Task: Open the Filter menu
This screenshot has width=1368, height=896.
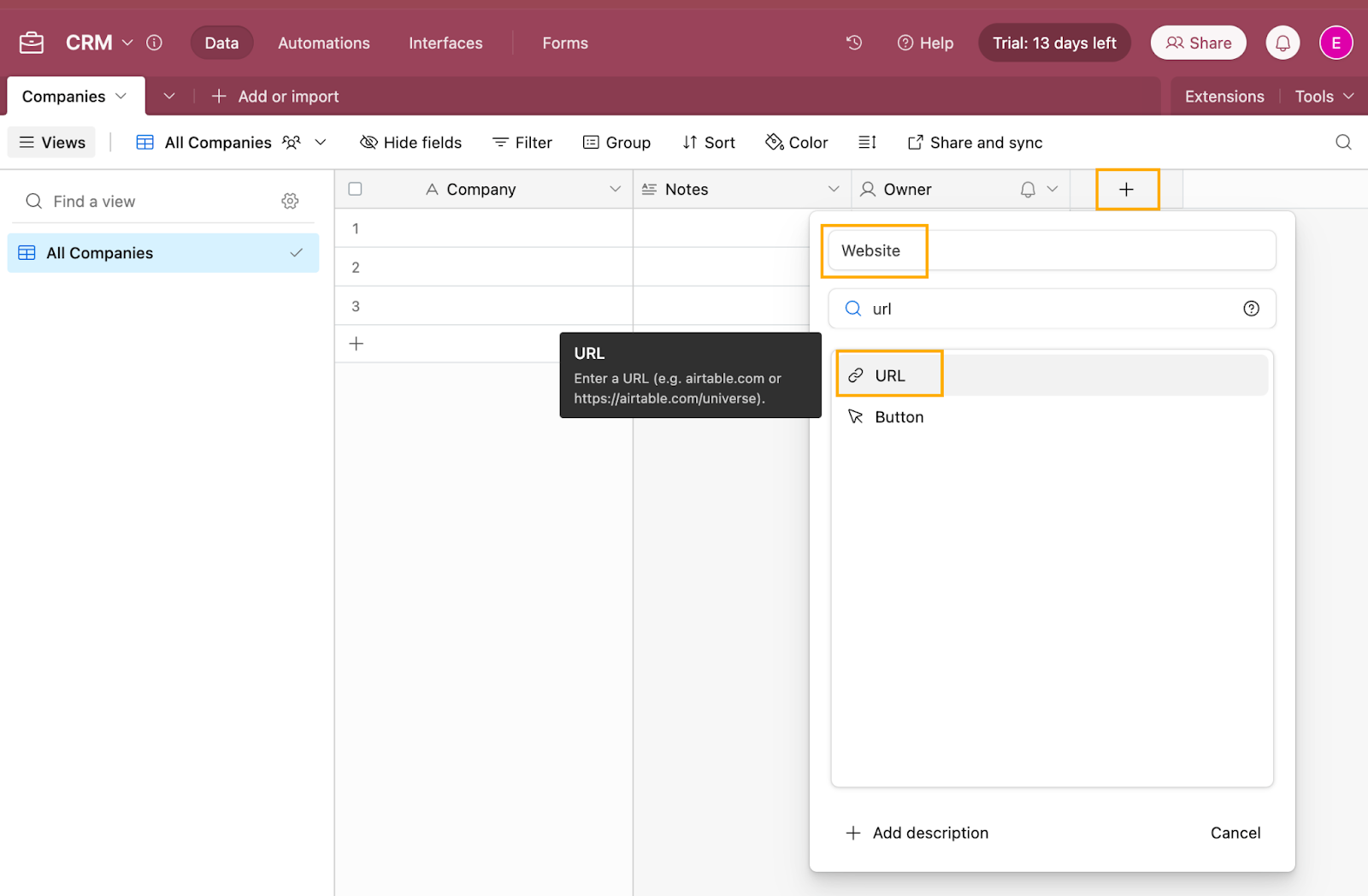Action: 522,142
